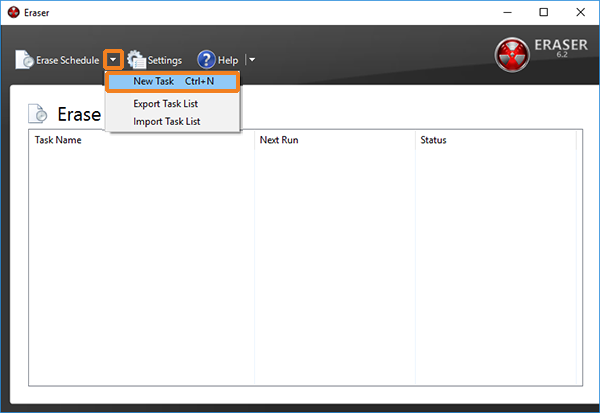600x413 pixels.
Task: Click the blue Help question mark icon
Action: click(206, 60)
